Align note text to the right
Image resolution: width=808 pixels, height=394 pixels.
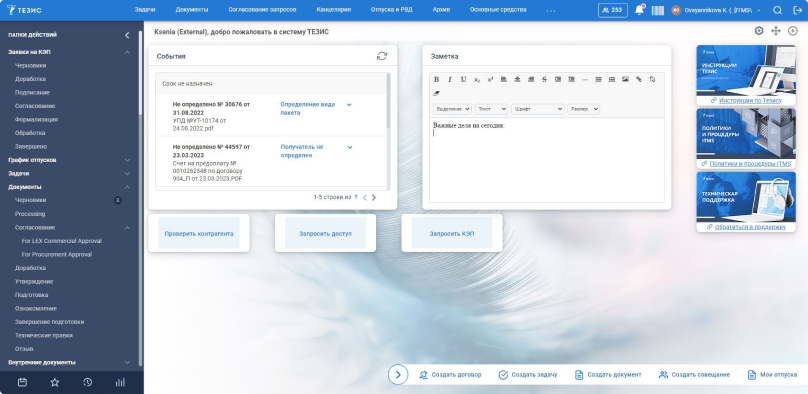point(531,79)
